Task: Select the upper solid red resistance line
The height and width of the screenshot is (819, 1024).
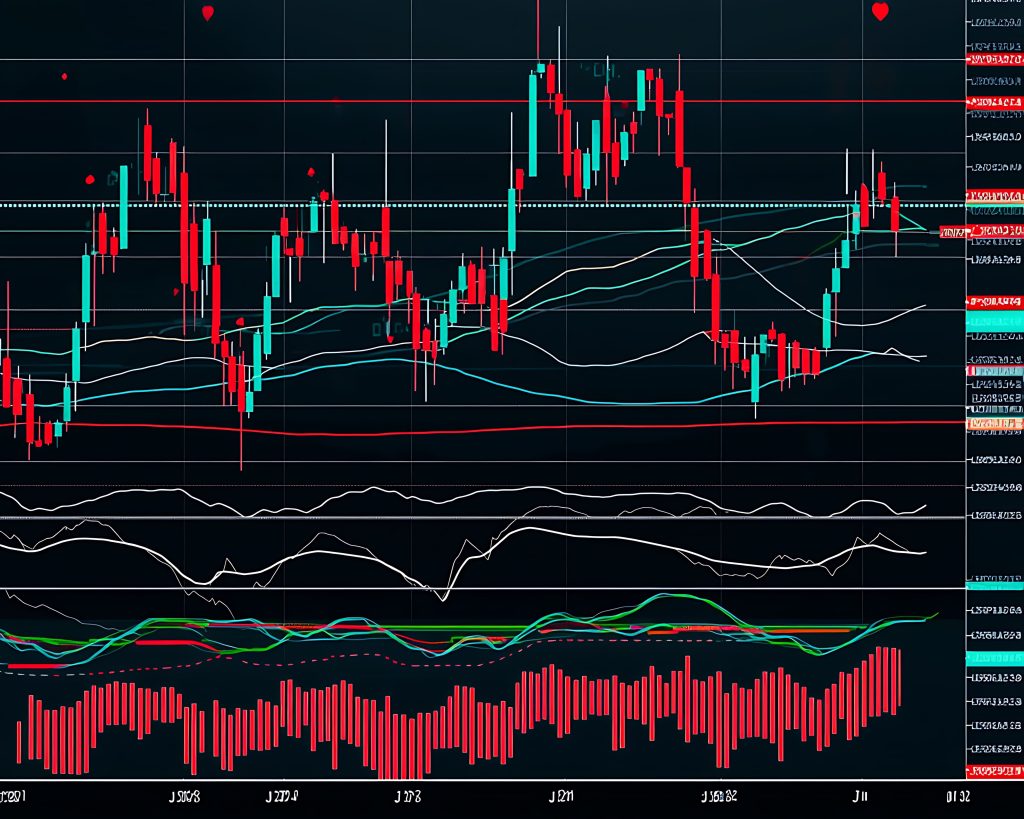Action: 300,101
